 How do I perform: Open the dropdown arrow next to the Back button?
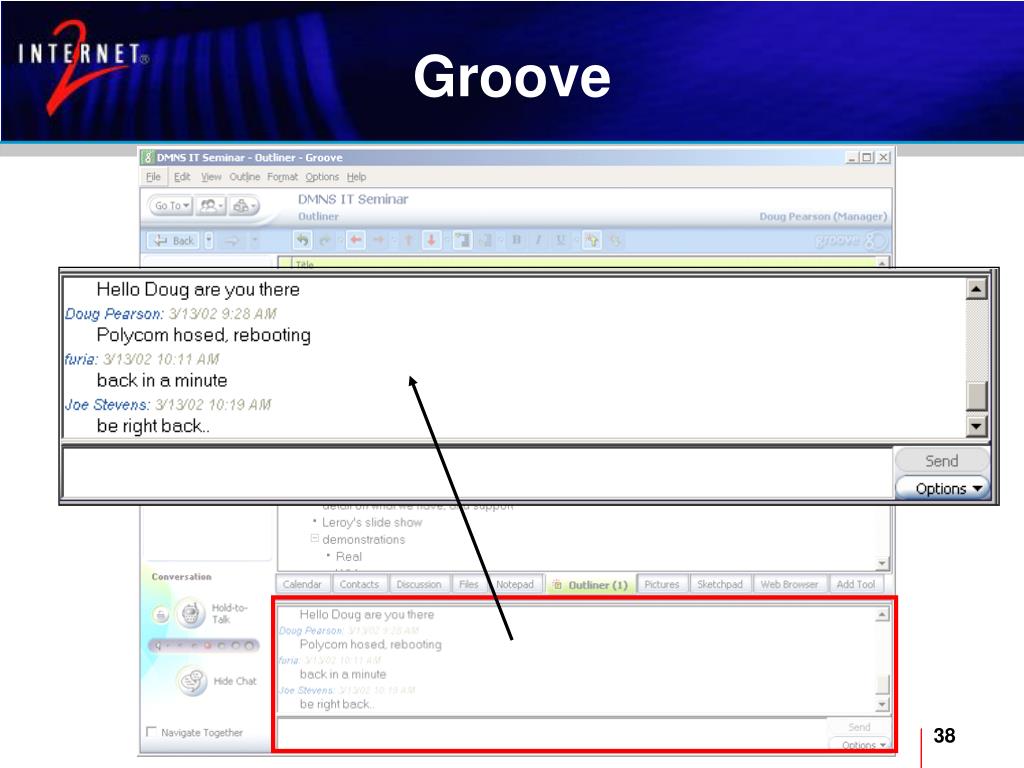pyautogui.click(x=209, y=241)
